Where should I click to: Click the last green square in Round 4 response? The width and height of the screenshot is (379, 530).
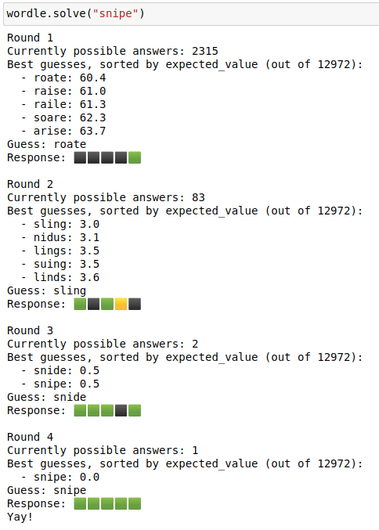coord(135,504)
